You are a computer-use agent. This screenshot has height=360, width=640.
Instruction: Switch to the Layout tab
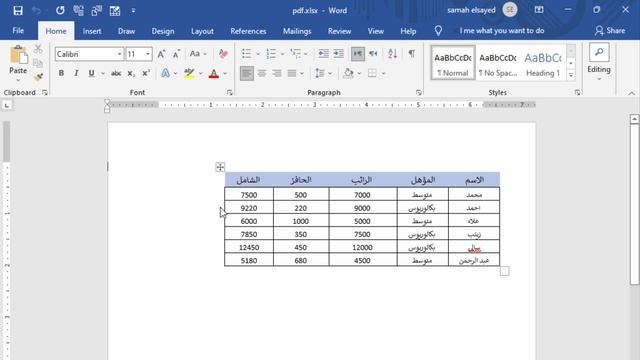point(202,31)
